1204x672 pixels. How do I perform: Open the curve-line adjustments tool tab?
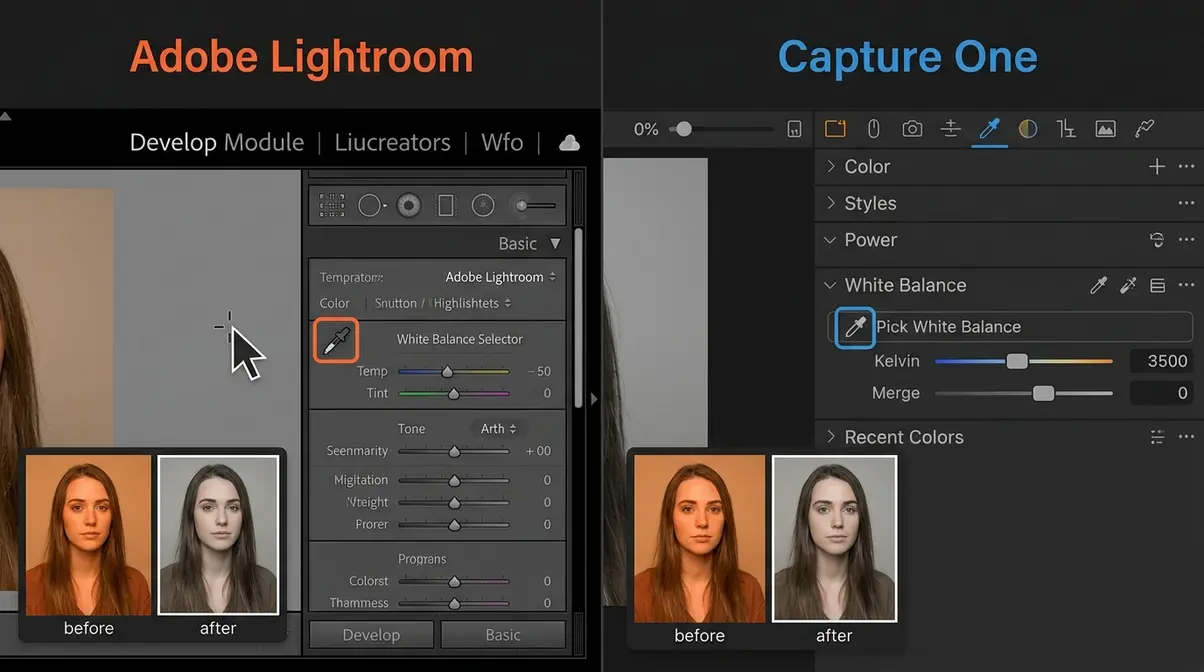coord(1145,129)
